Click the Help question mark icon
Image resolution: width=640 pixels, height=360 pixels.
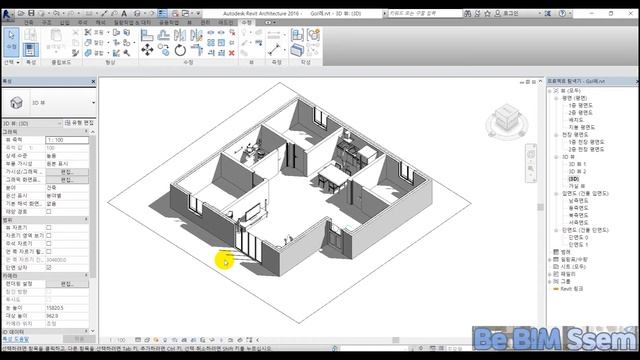click(562, 13)
